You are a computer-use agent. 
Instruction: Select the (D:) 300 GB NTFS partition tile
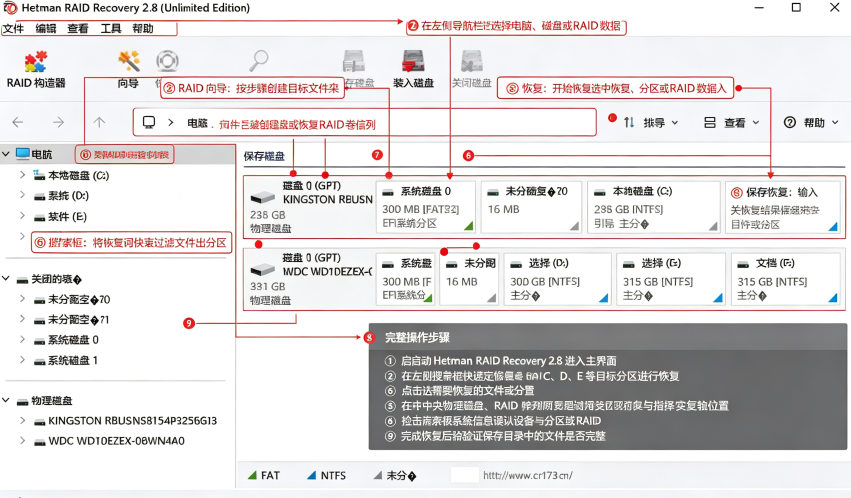pyautogui.click(x=557, y=279)
